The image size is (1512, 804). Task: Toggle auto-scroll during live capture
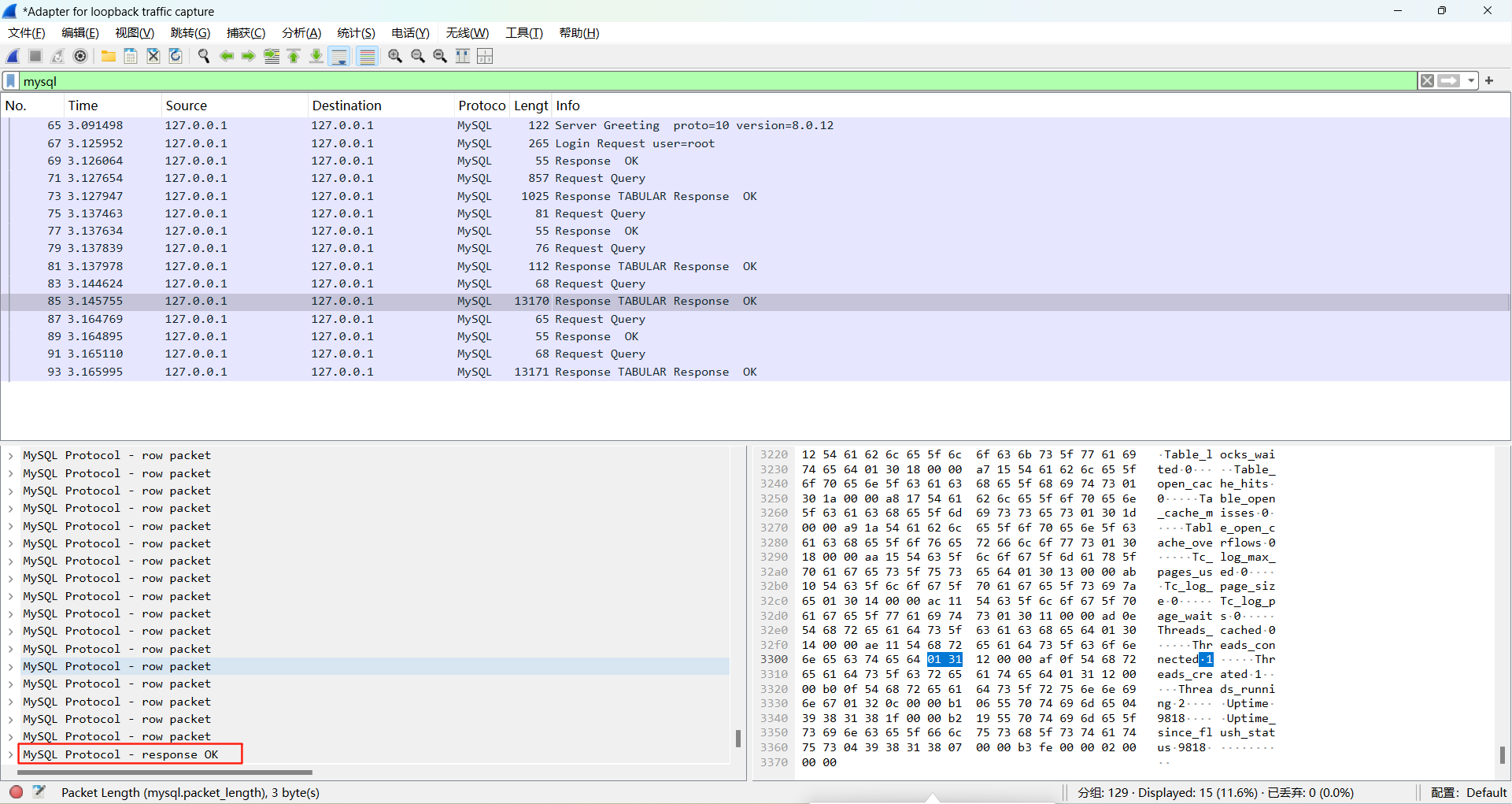[x=339, y=56]
